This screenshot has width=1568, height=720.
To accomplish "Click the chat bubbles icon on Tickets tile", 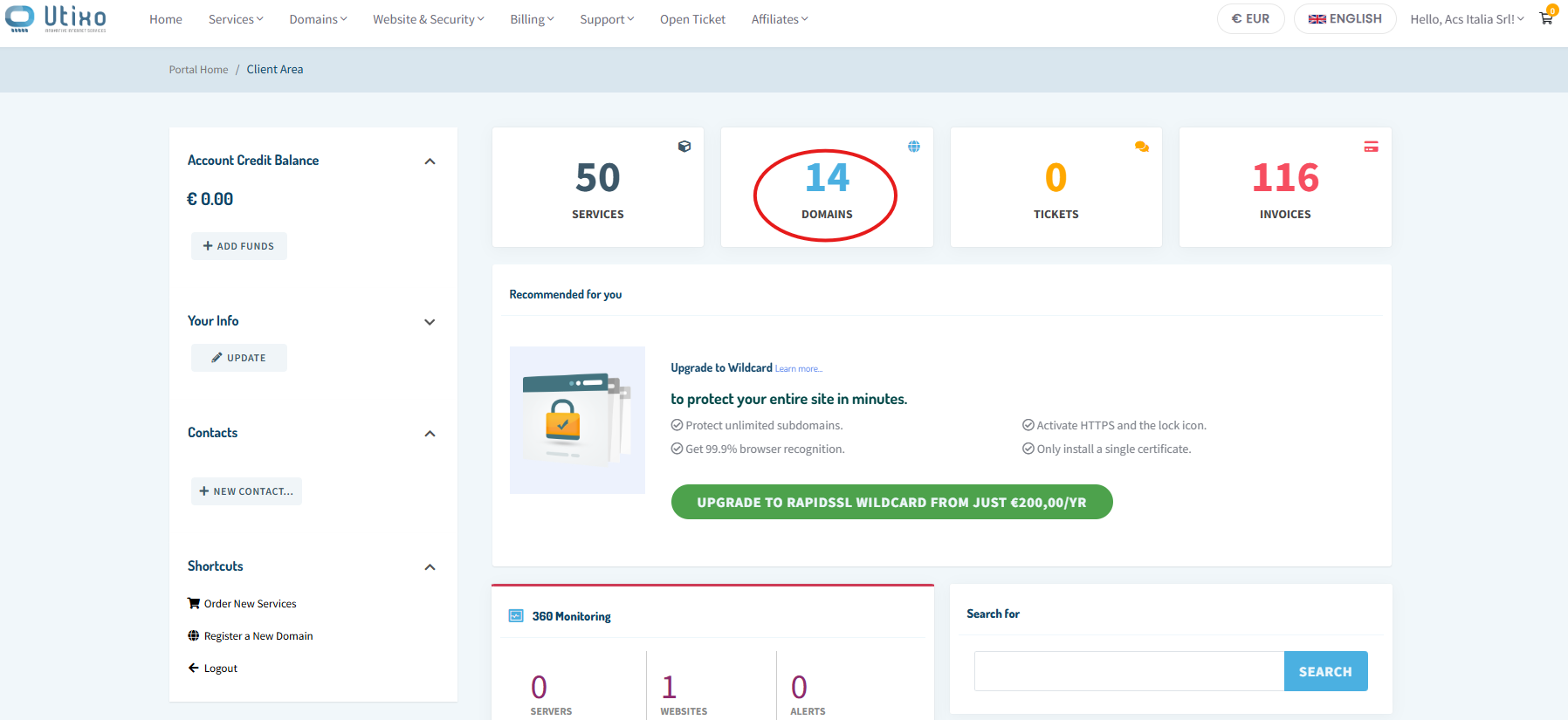I will pyautogui.click(x=1141, y=147).
